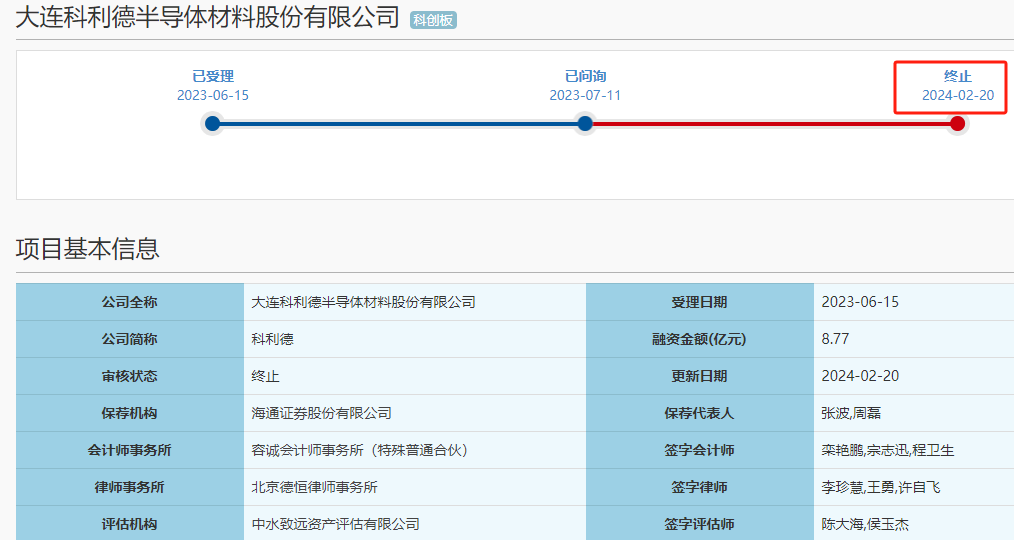Click 中水致远资产评估有限公司 value
Screen dimensions: 1014x540
[335, 524]
